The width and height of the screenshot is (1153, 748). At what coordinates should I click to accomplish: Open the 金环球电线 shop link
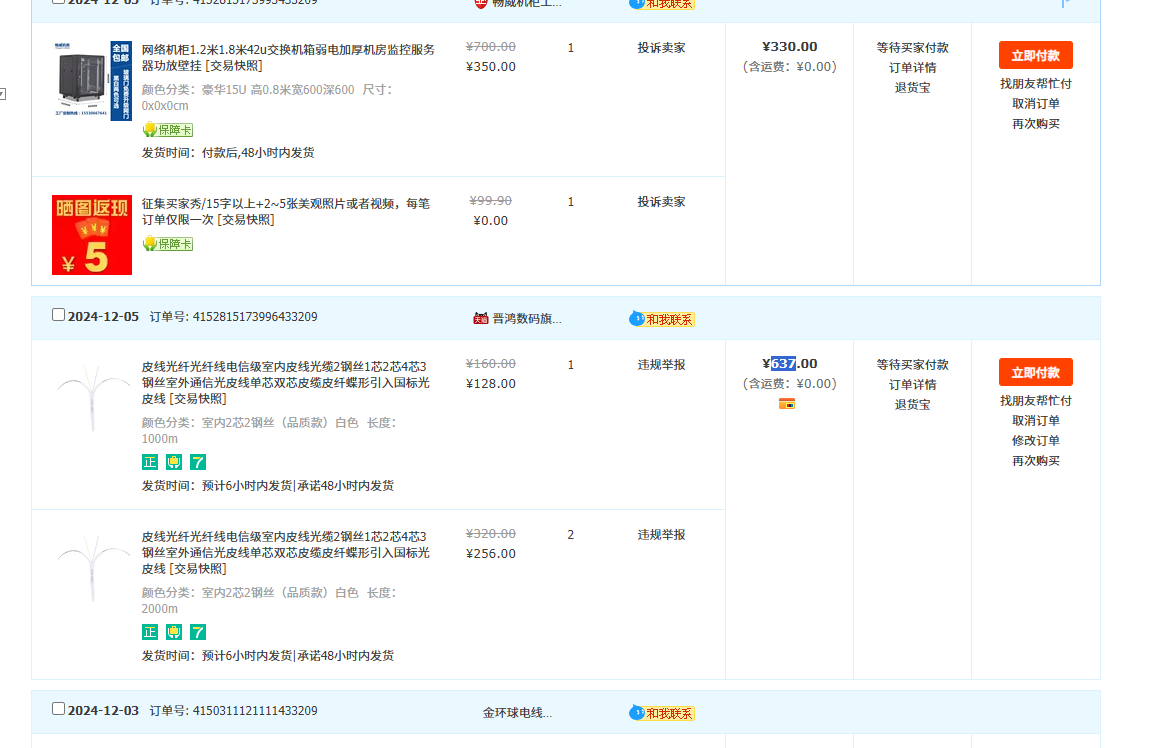click(517, 713)
